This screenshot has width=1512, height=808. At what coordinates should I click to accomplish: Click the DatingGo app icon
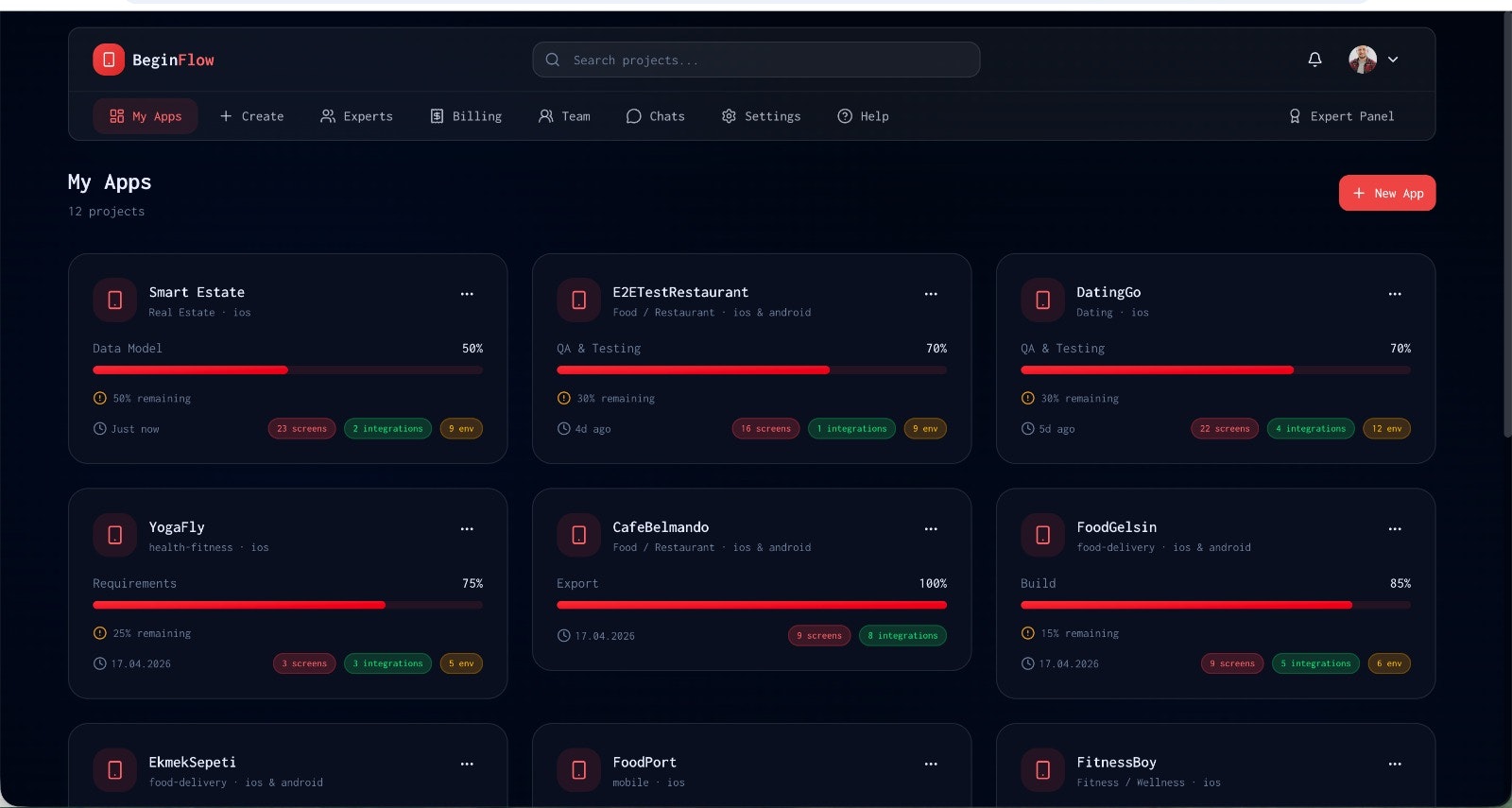[1042, 300]
